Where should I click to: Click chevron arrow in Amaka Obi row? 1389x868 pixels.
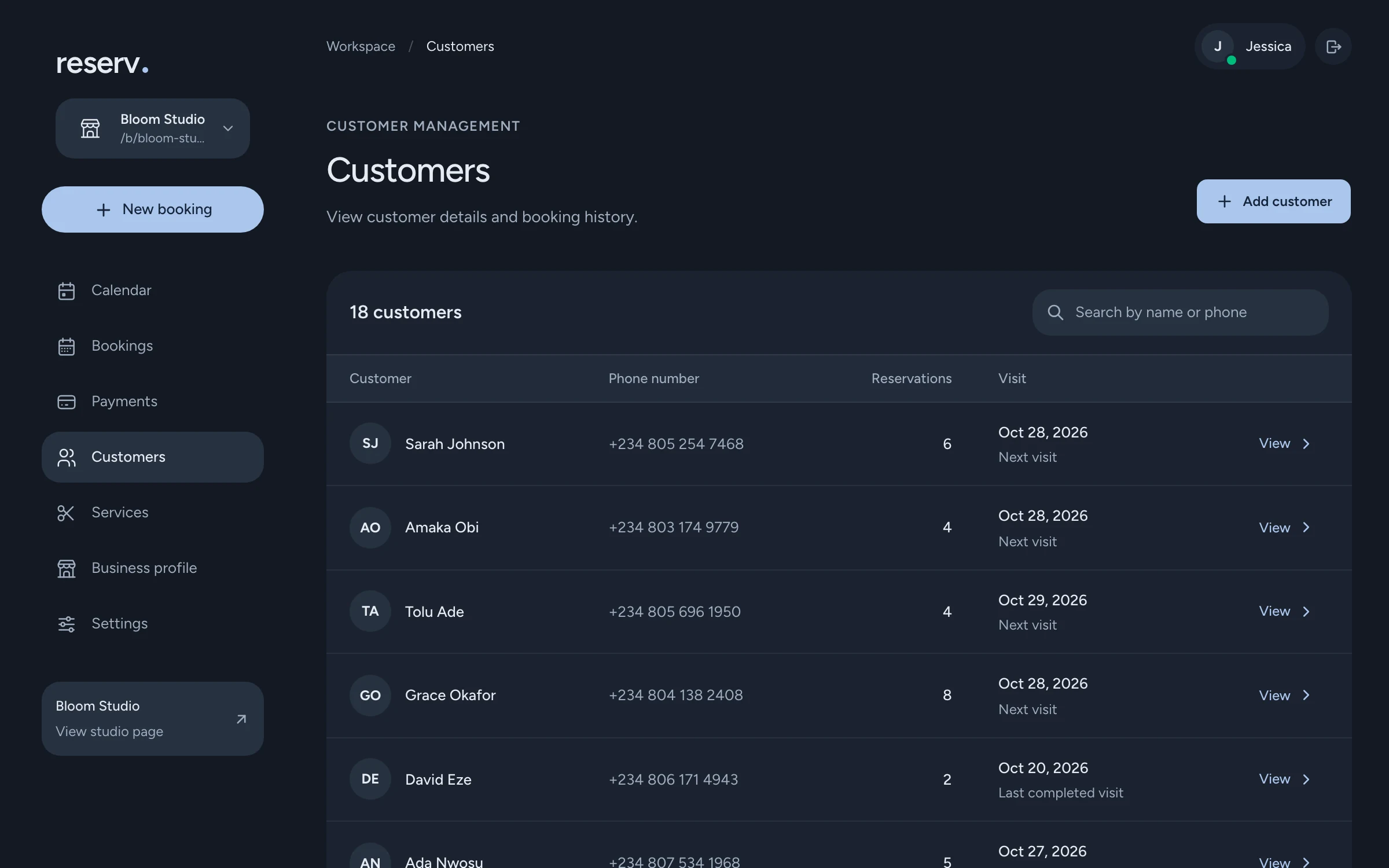tap(1306, 527)
